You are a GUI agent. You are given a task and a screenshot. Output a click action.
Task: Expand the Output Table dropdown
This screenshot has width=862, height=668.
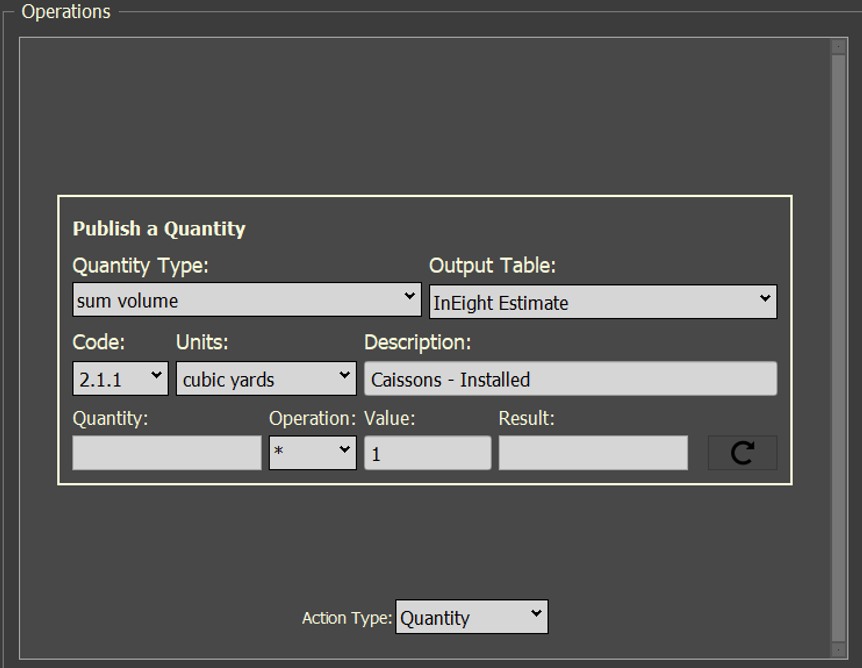602,302
